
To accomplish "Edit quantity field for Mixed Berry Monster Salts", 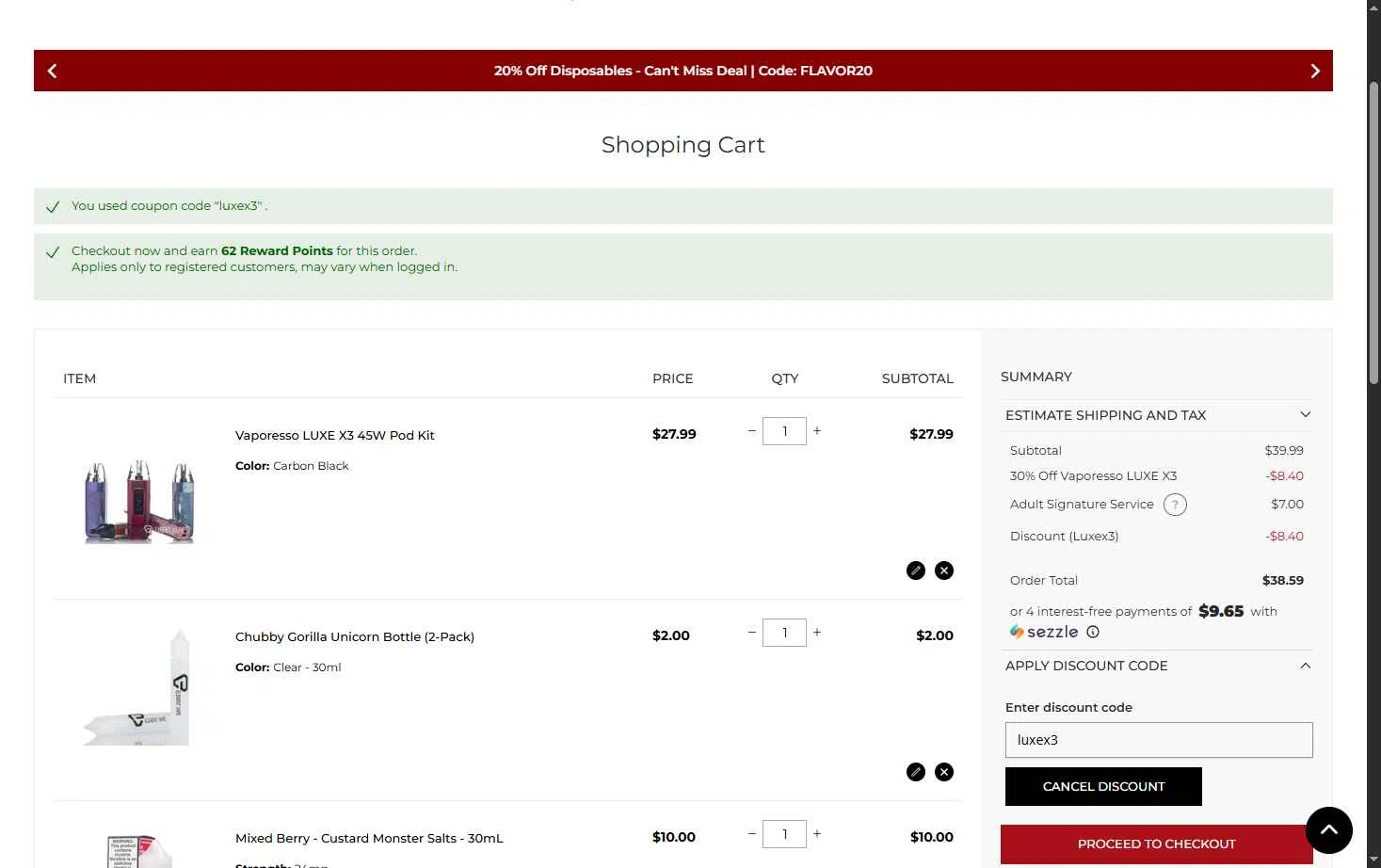I will pos(784,834).
